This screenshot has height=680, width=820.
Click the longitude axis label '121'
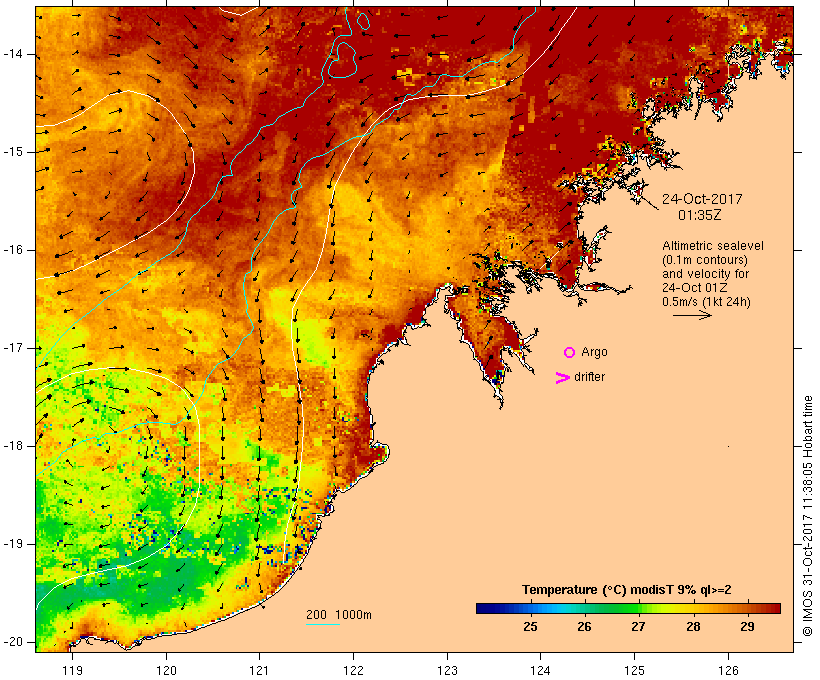point(259,670)
